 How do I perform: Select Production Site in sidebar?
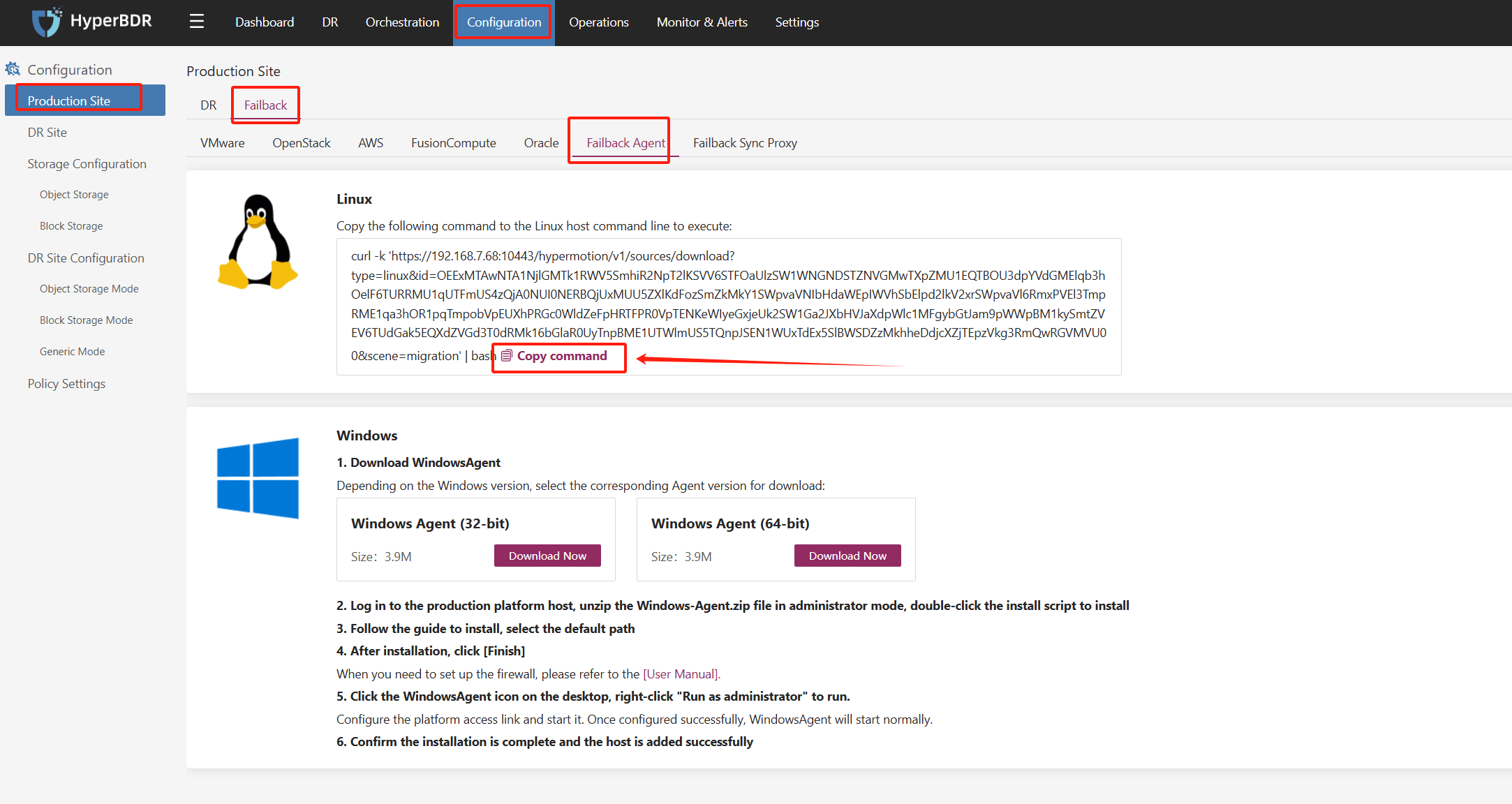pyautogui.click(x=85, y=100)
